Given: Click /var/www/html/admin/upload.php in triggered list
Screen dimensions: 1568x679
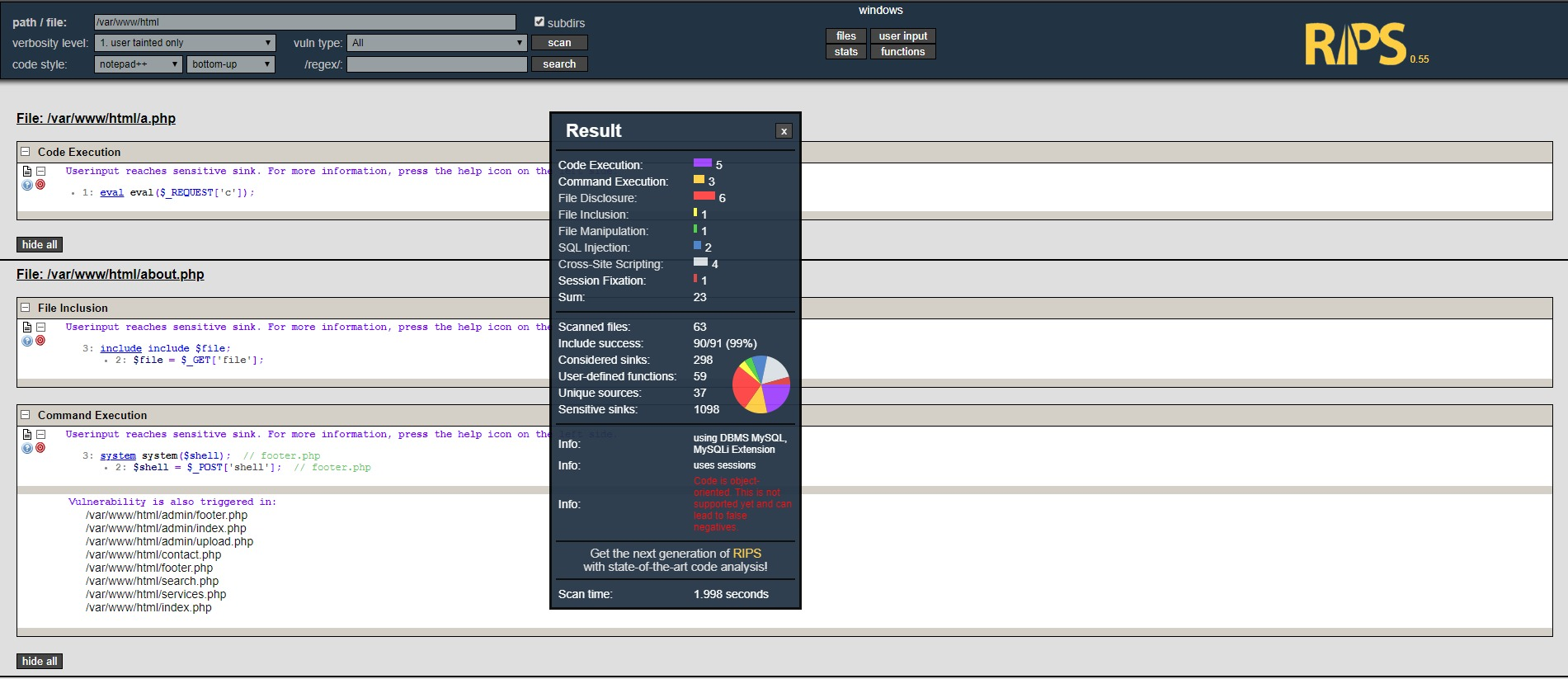Looking at the screenshot, I should click(169, 541).
